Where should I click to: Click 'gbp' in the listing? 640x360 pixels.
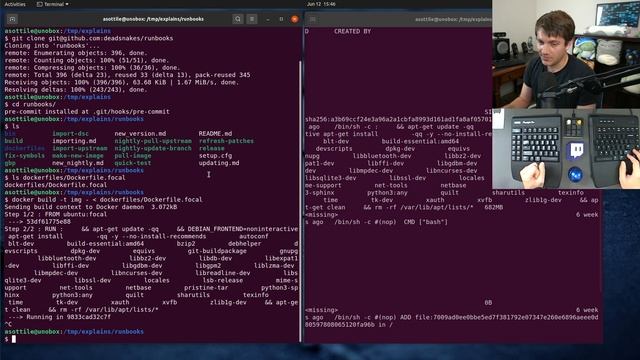[x=10, y=163]
